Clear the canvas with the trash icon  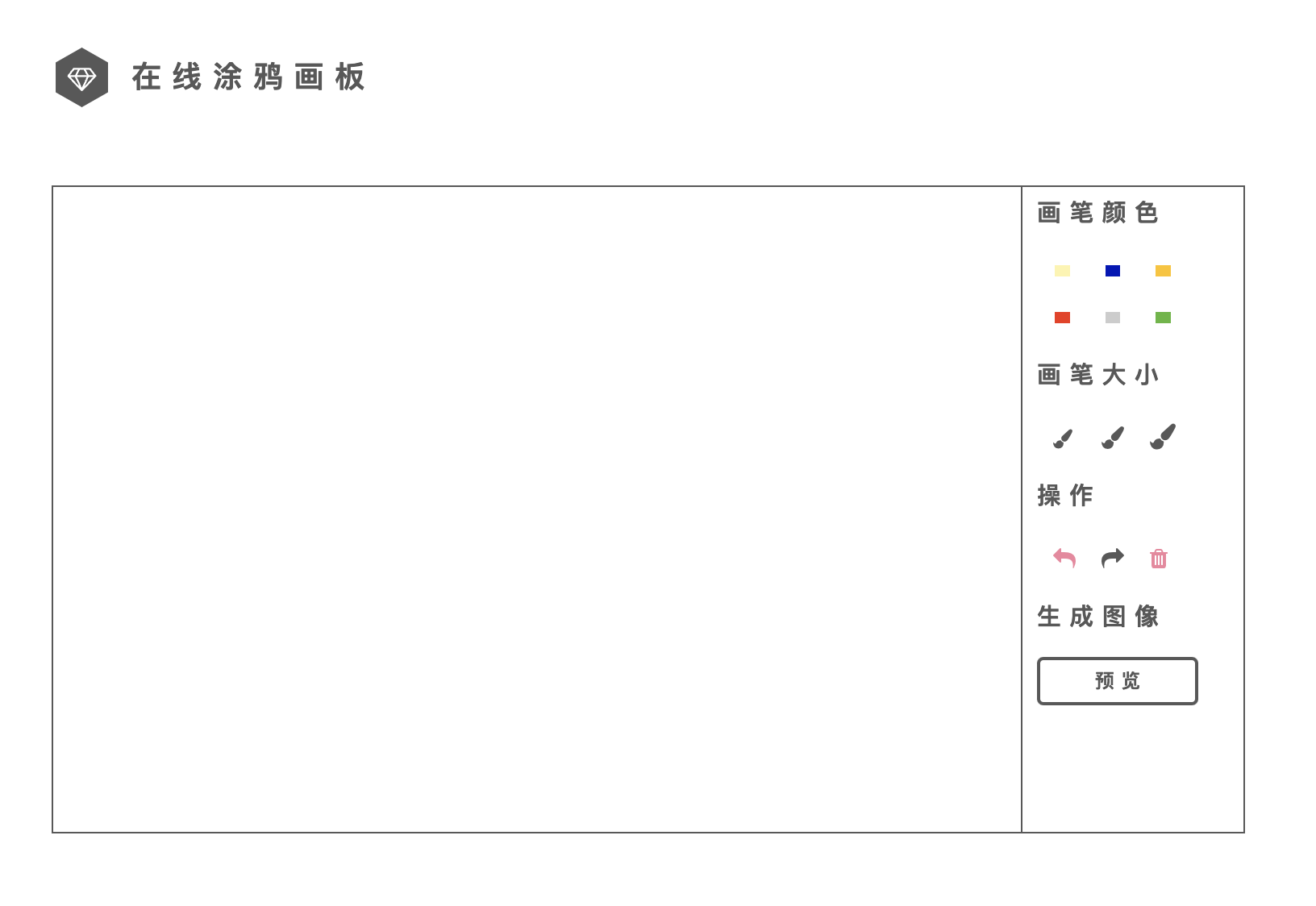pos(1159,559)
